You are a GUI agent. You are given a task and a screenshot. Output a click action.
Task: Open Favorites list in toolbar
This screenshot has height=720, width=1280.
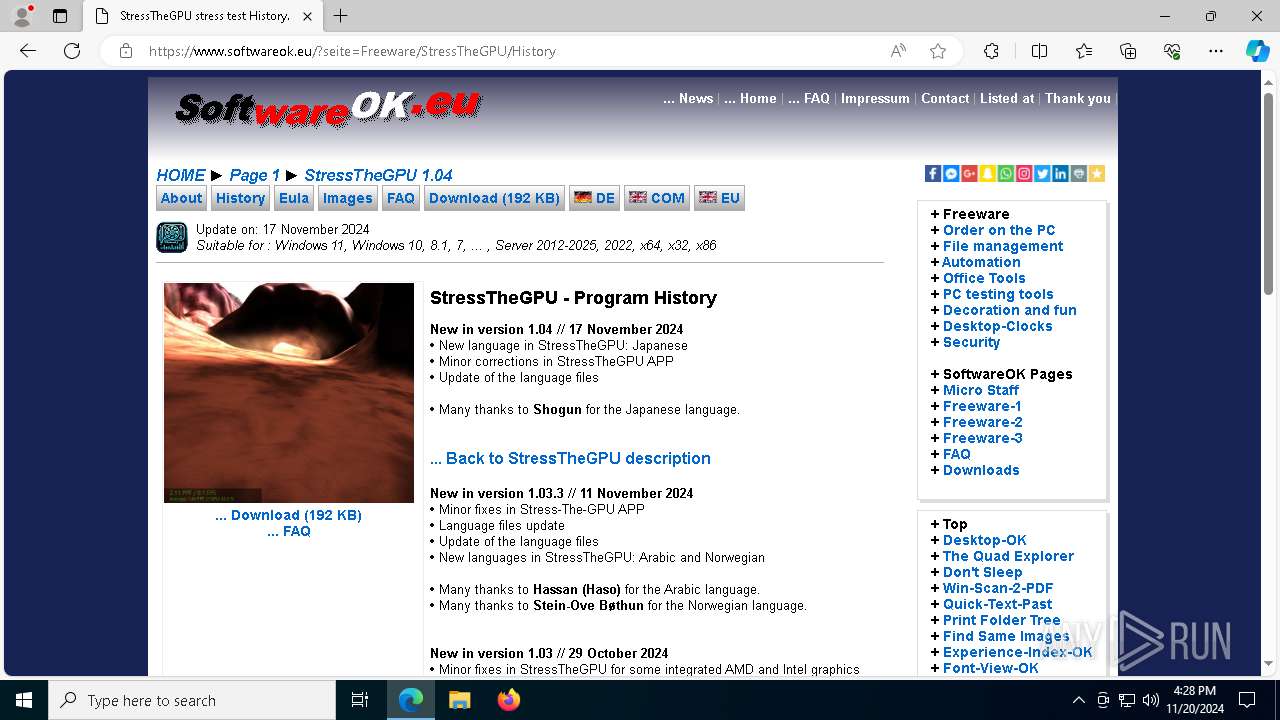click(1084, 51)
